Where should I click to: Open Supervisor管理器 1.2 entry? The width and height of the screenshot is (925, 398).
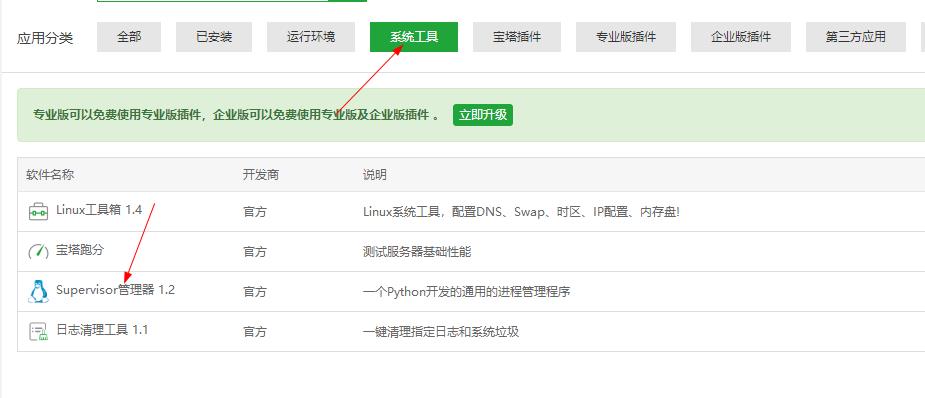pyautogui.click(x=116, y=290)
